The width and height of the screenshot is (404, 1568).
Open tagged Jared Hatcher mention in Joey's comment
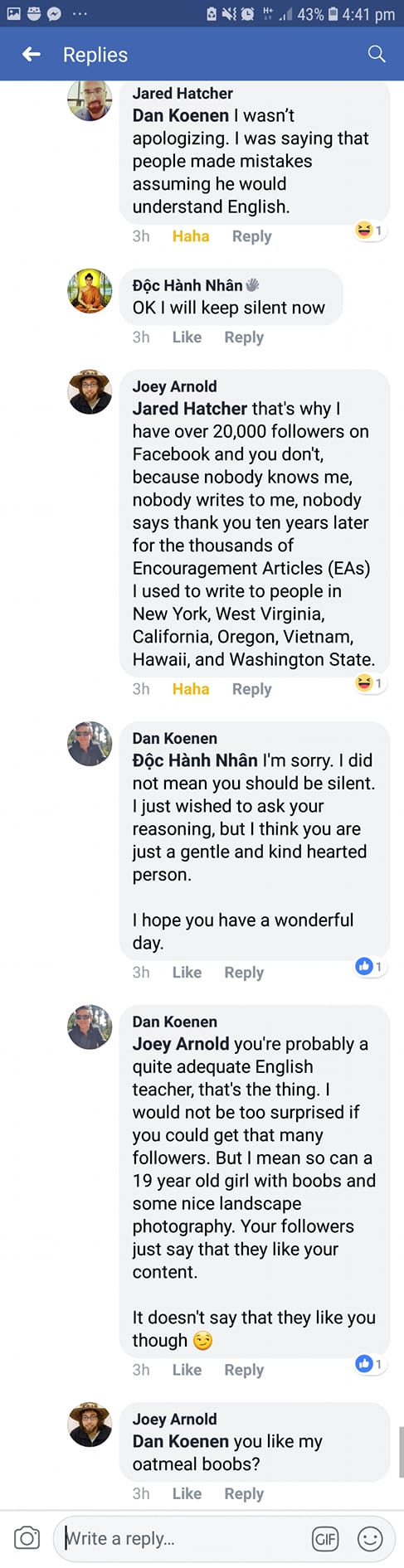click(x=190, y=409)
